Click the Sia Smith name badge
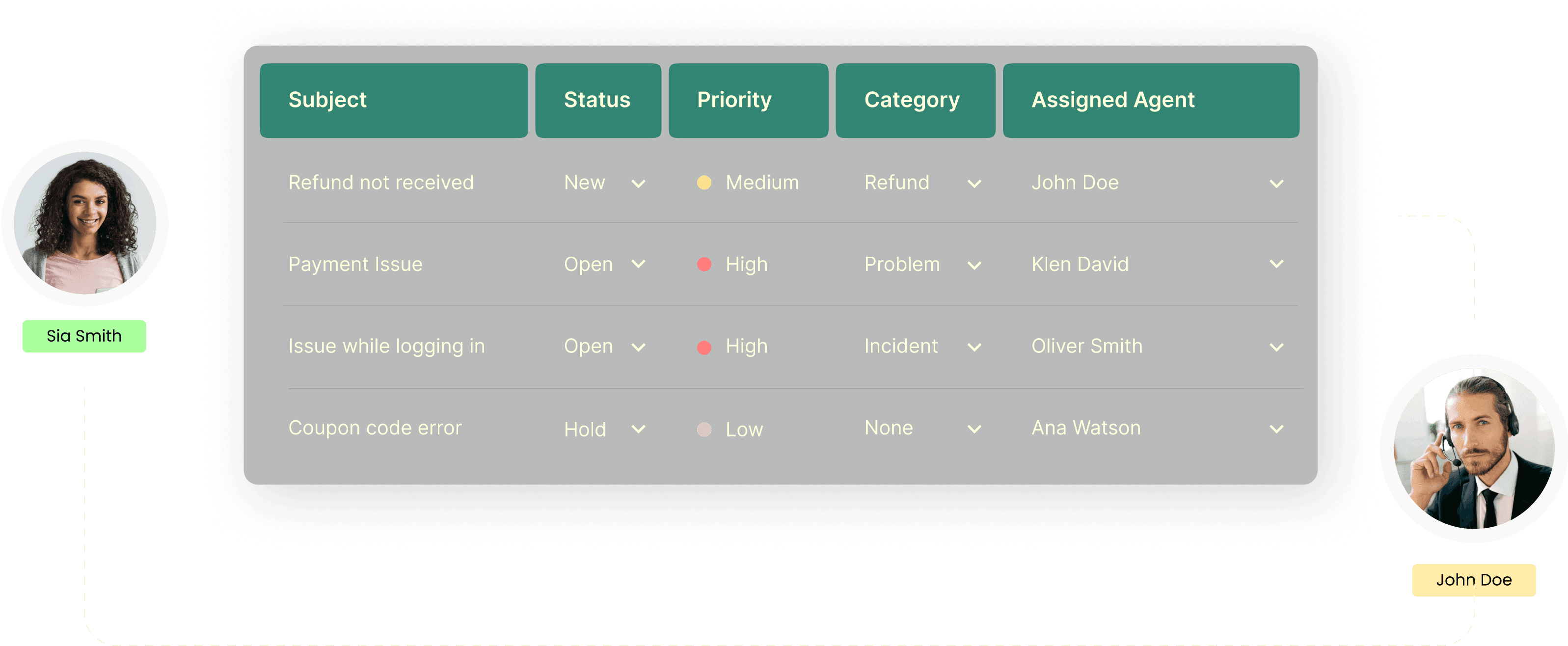This screenshot has height=646, width=1568. click(x=84, y=335)
